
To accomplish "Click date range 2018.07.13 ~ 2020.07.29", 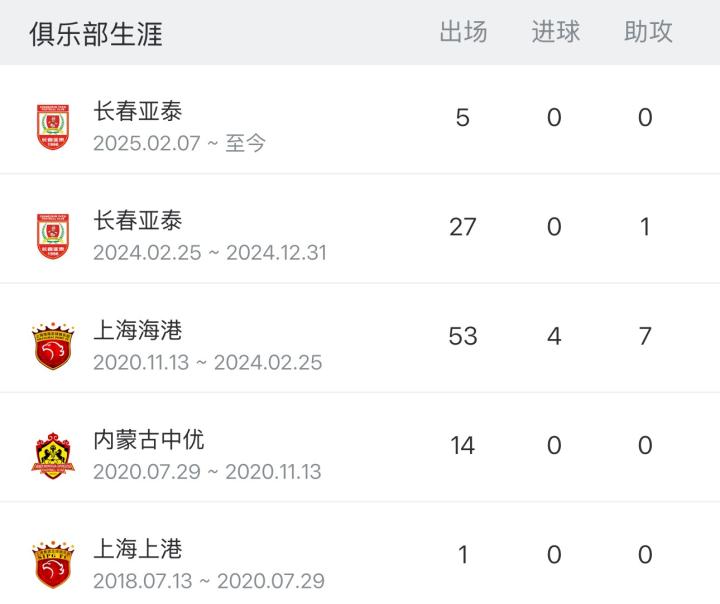I will [x=208, y=581].
